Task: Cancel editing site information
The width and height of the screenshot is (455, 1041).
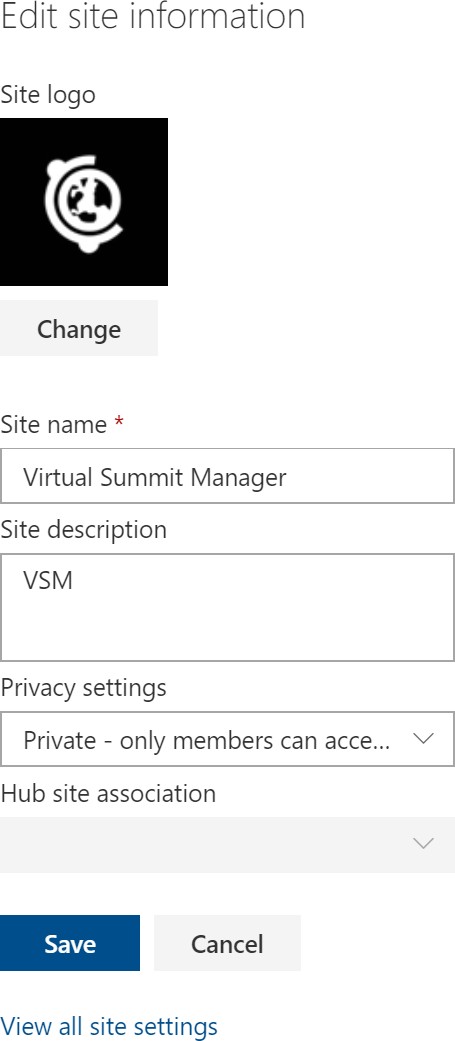Action: click(x=227, y=943)
